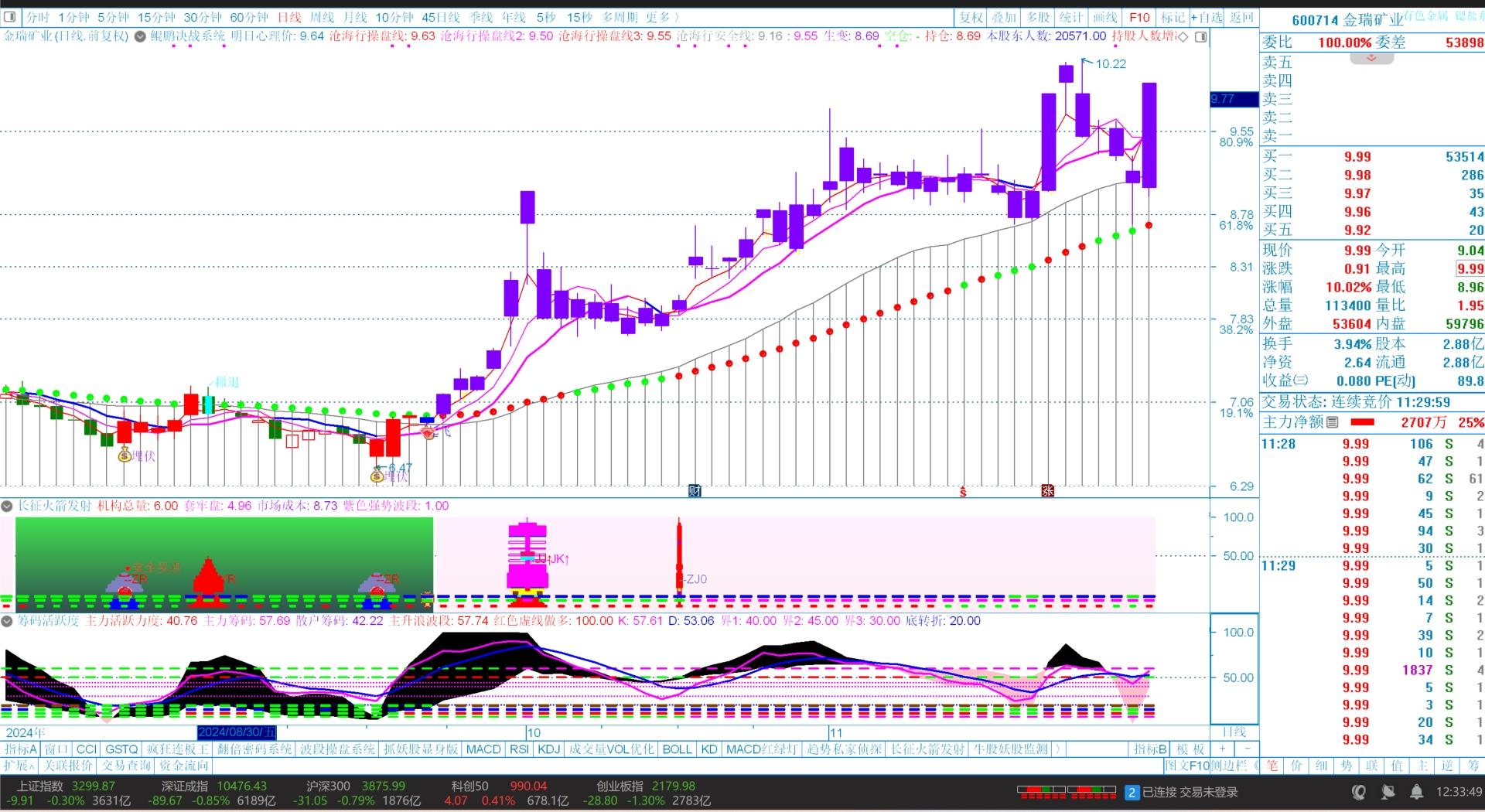Click the 涨 marker on the chart timeline
This screenshot has height=812, width=1485.
click(1047, 490)
